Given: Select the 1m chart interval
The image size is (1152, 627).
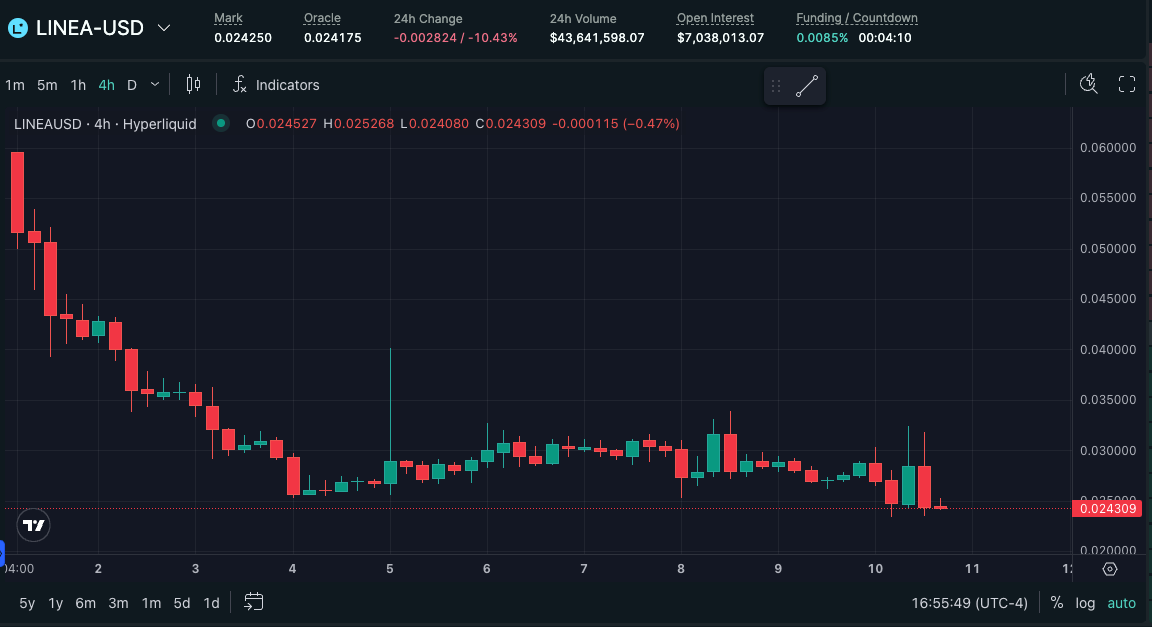Looking at the screenshot, I should tap(15, 85).
